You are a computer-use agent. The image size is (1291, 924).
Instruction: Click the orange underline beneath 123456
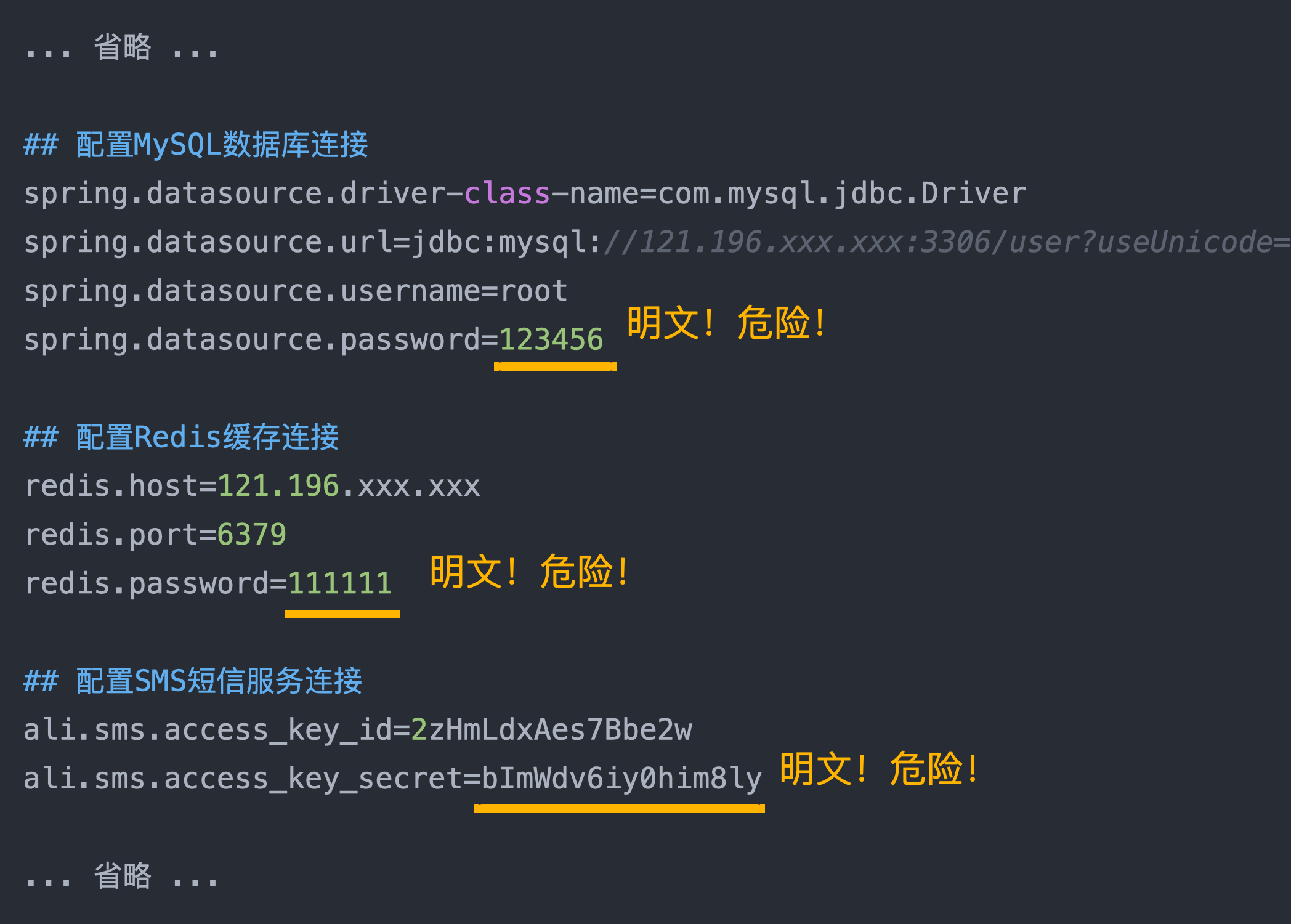pos(555,367)
